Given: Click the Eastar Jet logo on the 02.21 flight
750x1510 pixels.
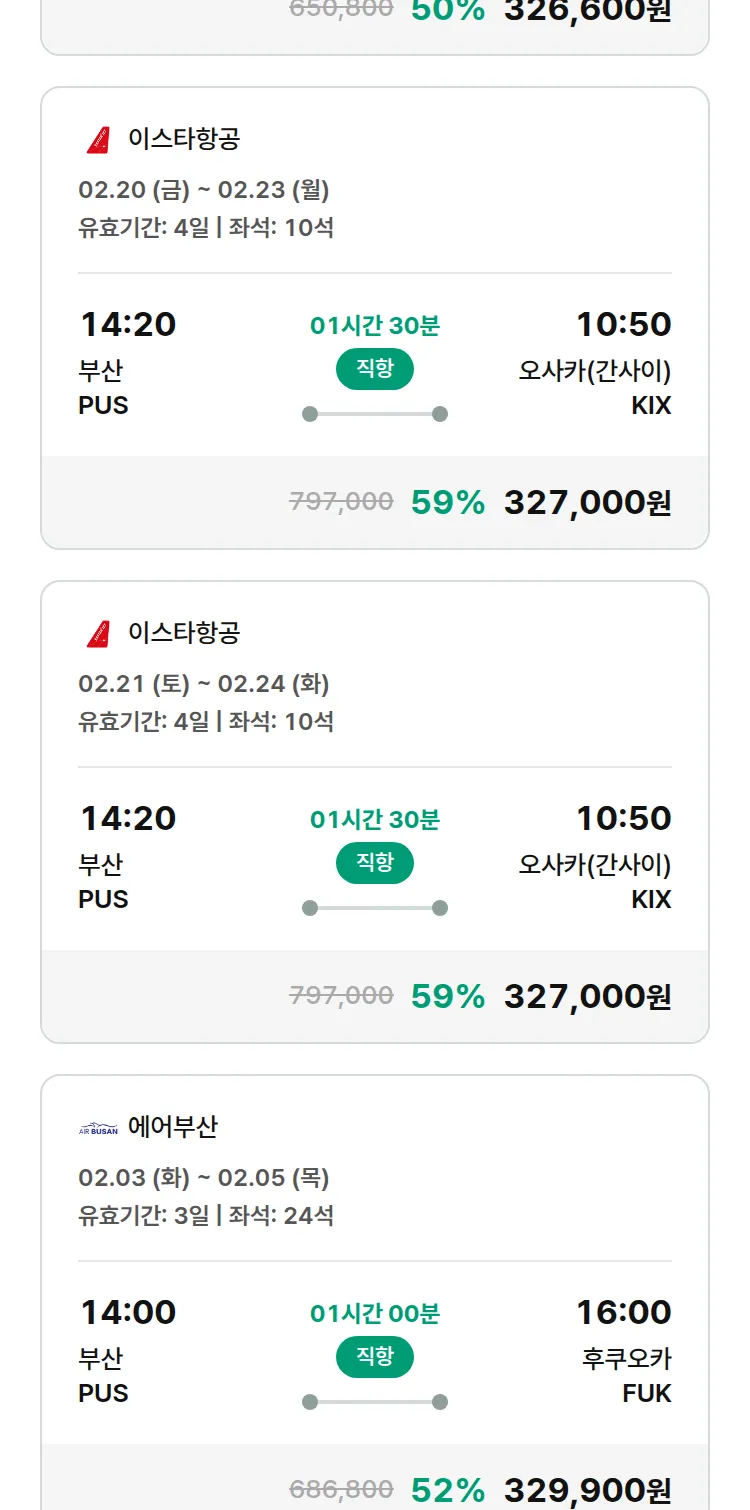Looking at the screenshot, I should 98,634.
